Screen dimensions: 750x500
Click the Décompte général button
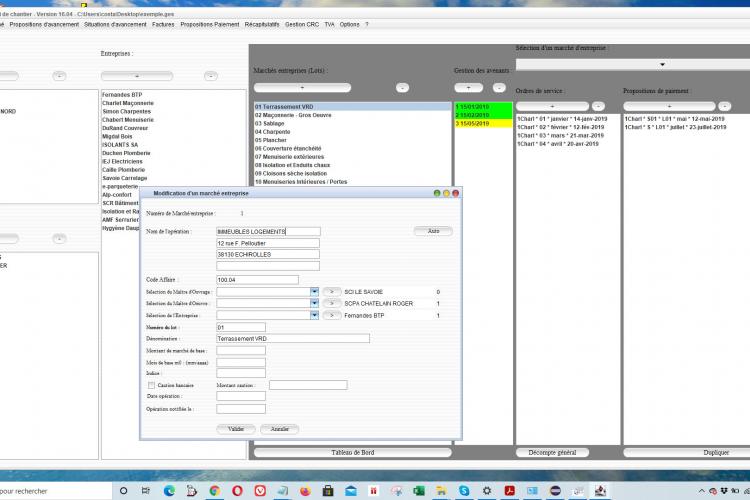(x=552, y=452)
